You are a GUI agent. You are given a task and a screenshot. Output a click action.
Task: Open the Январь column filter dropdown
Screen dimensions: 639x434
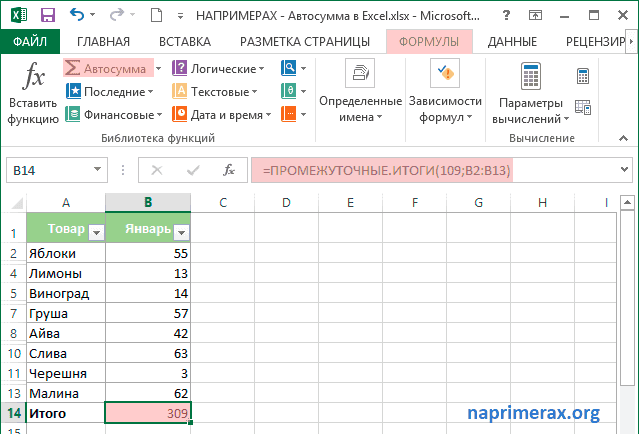click(x=181, y=231)
